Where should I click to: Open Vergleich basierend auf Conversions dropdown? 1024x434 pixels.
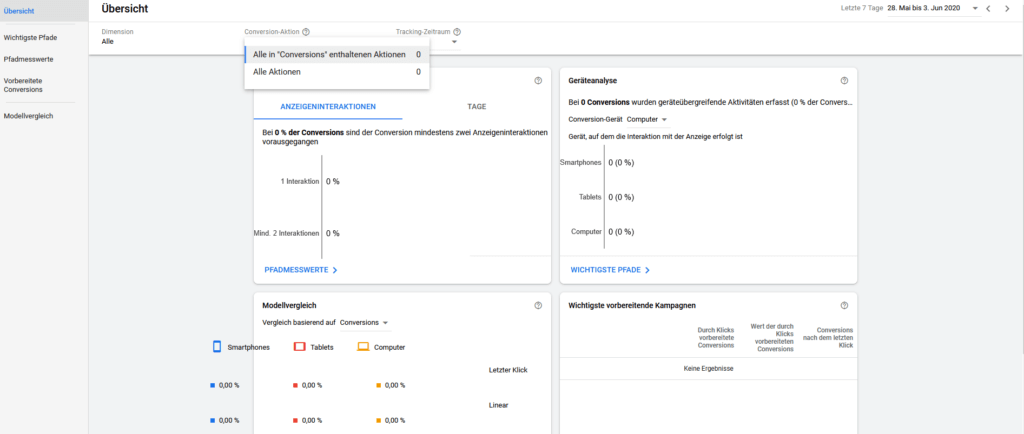point(364,323)
